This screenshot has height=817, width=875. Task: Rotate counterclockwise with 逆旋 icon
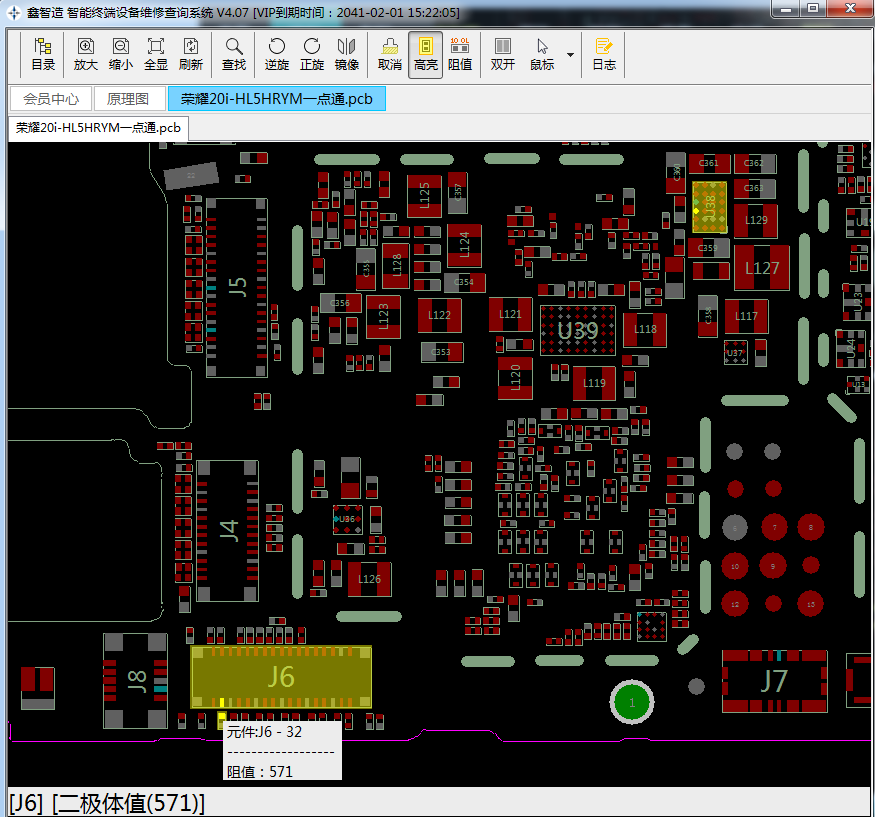click(277, 54)
